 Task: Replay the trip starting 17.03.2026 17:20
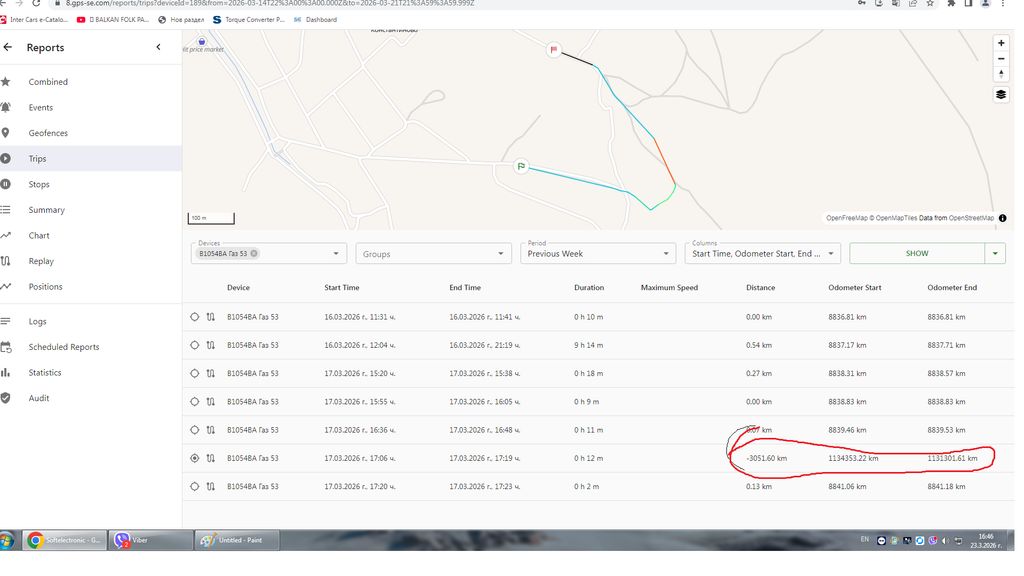click(210, 487)
